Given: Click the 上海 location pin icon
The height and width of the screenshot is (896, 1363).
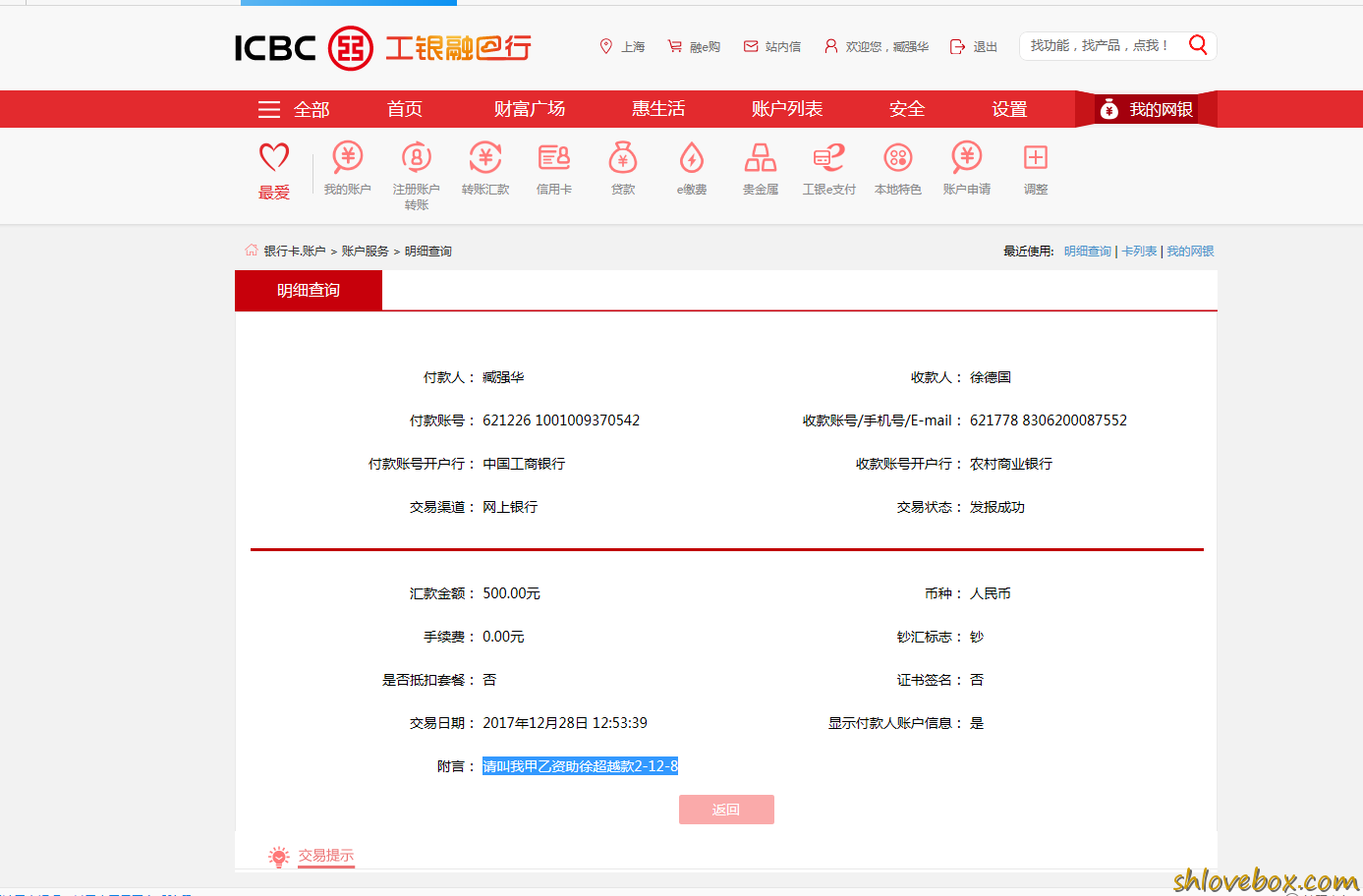Looking at the screenshot, I should [606, 46].
